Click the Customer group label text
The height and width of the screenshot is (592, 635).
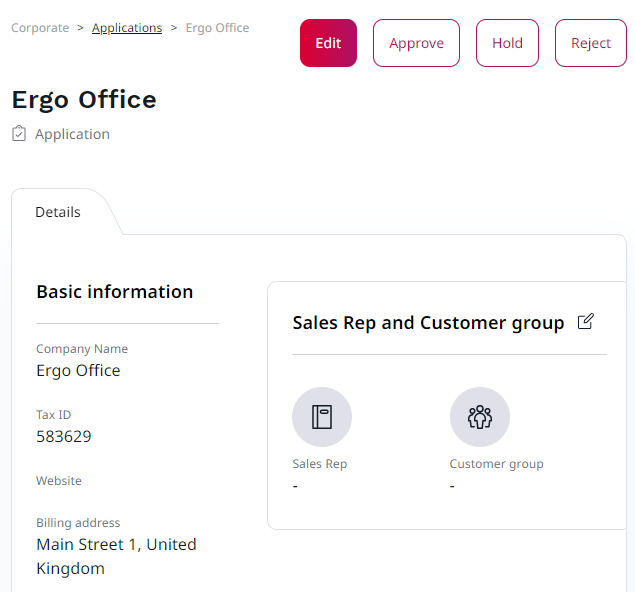[x=496, y=464]
